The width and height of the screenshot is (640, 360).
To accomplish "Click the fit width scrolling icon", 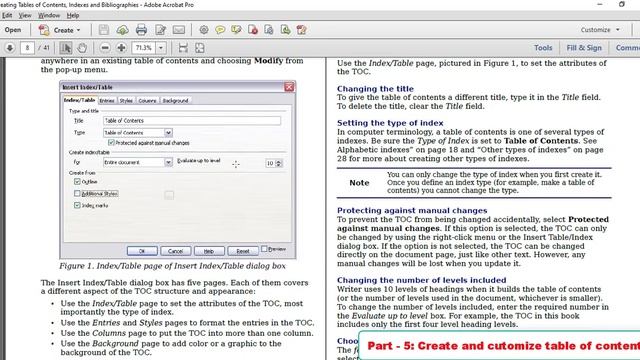I will [x=183, y=48].
